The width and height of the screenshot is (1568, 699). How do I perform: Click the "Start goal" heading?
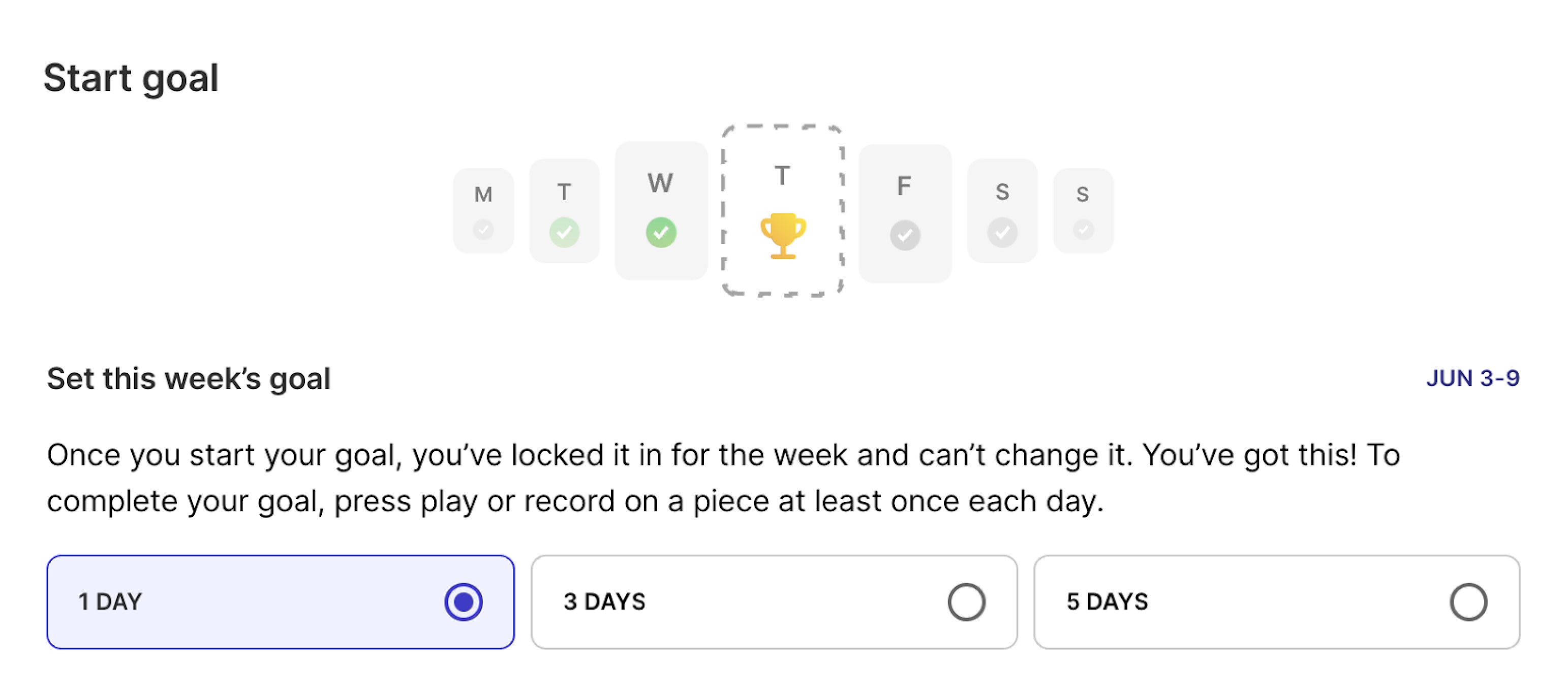click(x=131, y=78)
